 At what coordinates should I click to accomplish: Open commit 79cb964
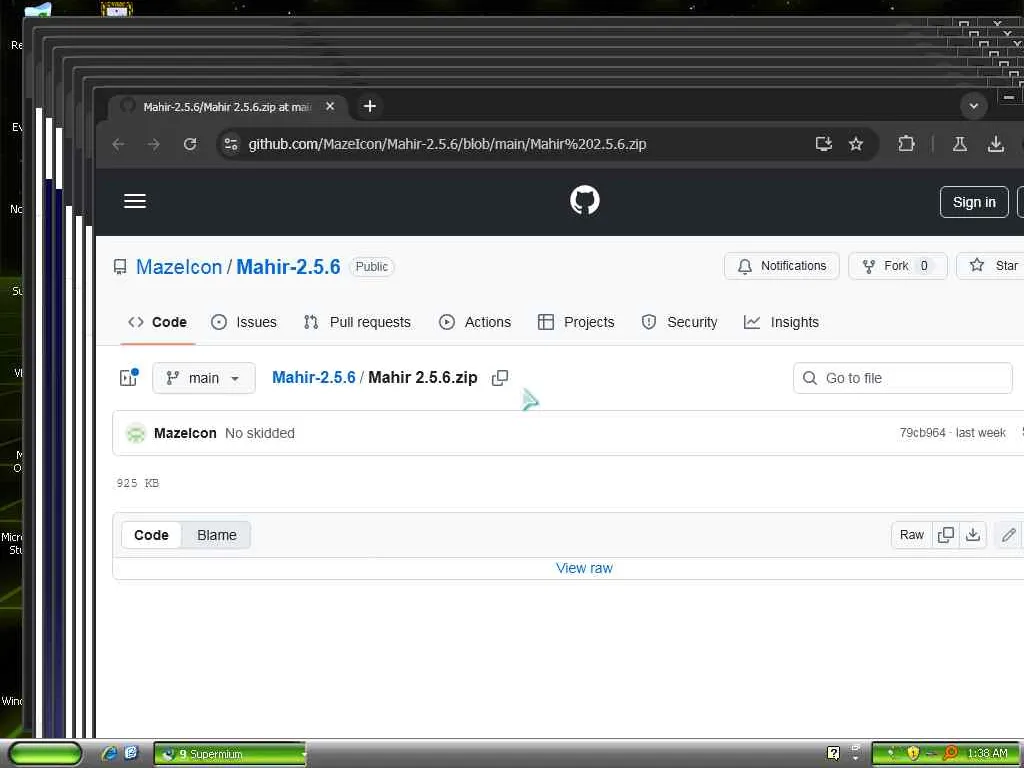coord(922,432)
